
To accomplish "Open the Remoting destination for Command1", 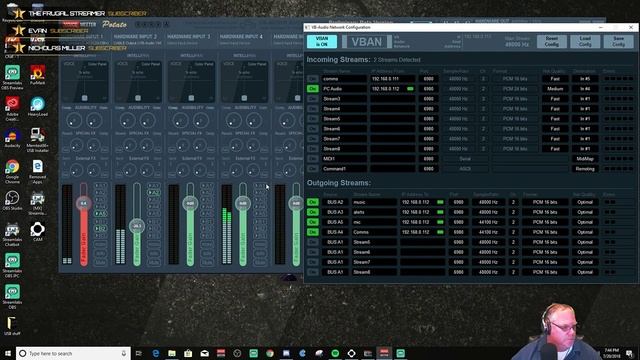I will [x=585, y=169].
